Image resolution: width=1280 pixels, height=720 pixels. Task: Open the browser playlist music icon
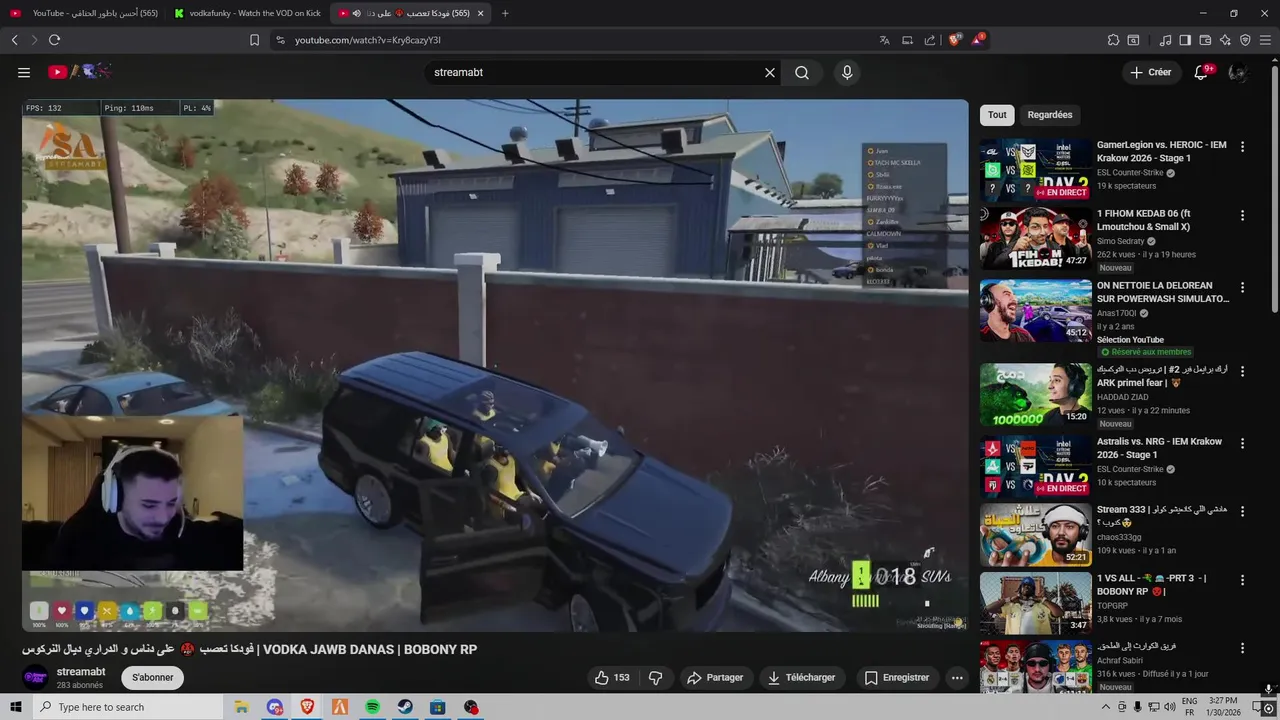(x=1165, y=40)
